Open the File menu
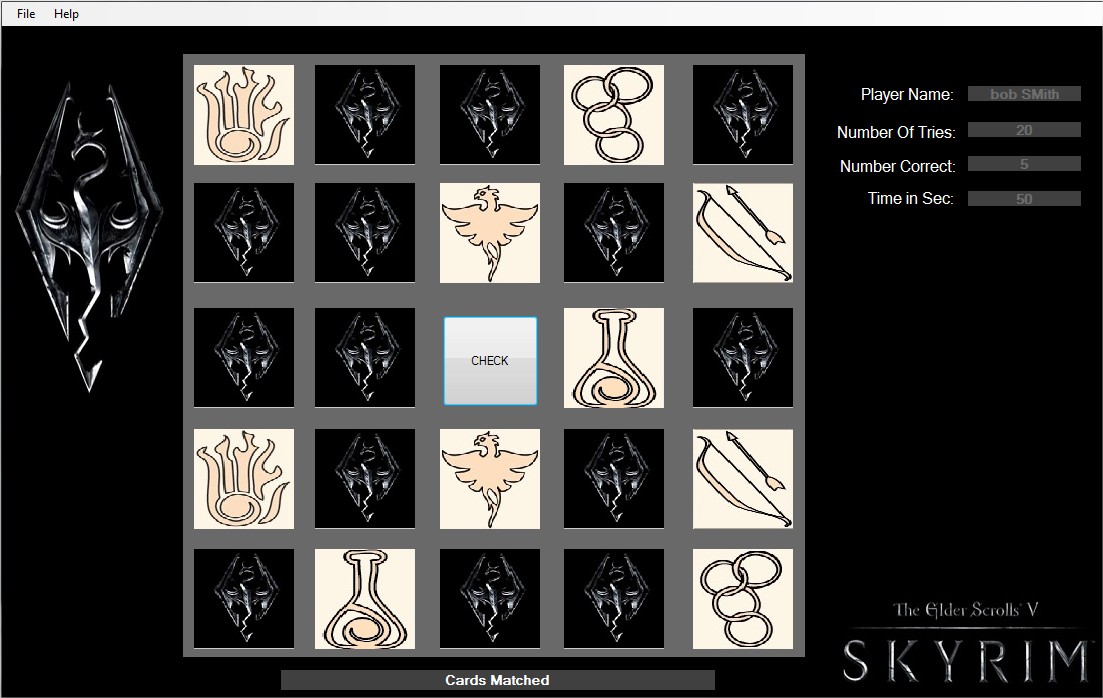This screenshot has width=1103, height=698. (x=26, y=14)
